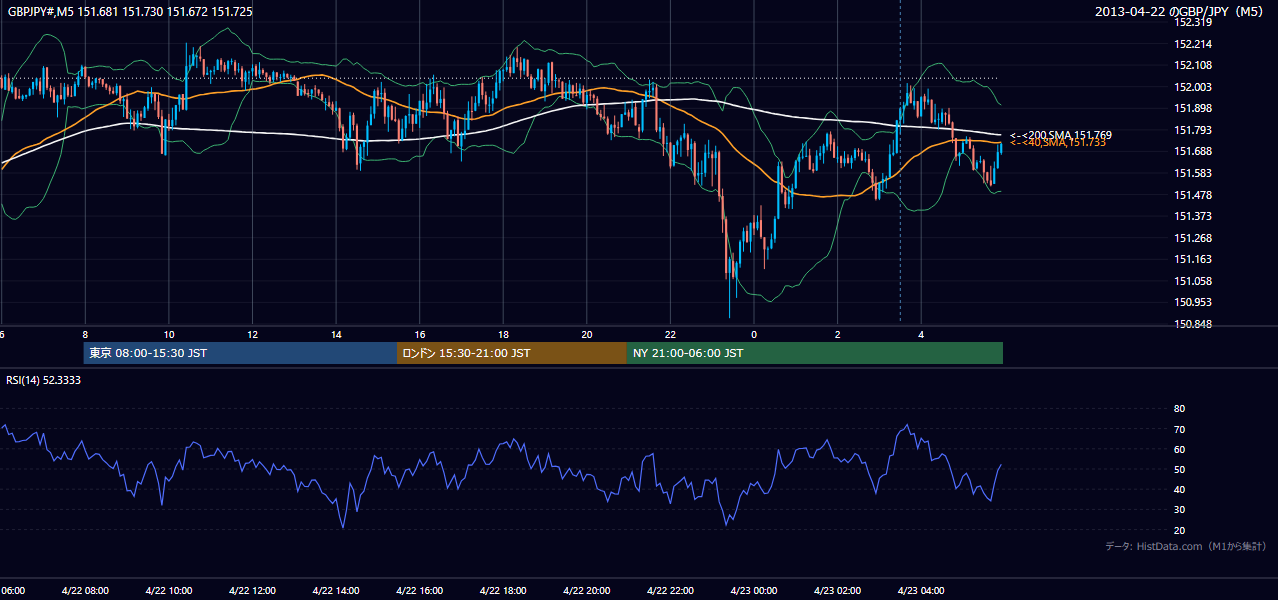Click the 151.583 price axis label
This screenshot has height=600, width=1278.
[x=1193, y=173]
